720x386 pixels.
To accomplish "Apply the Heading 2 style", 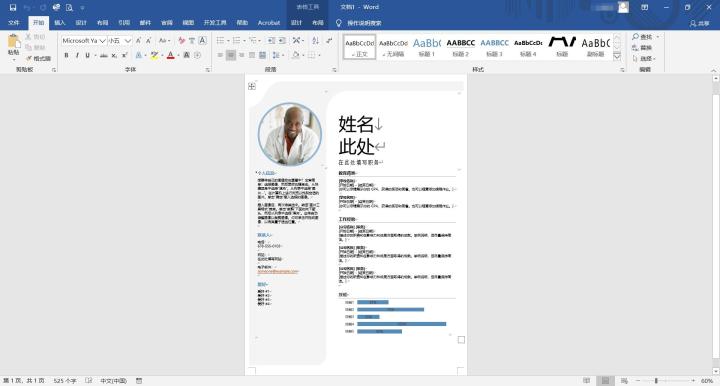I will pos(461,47).
